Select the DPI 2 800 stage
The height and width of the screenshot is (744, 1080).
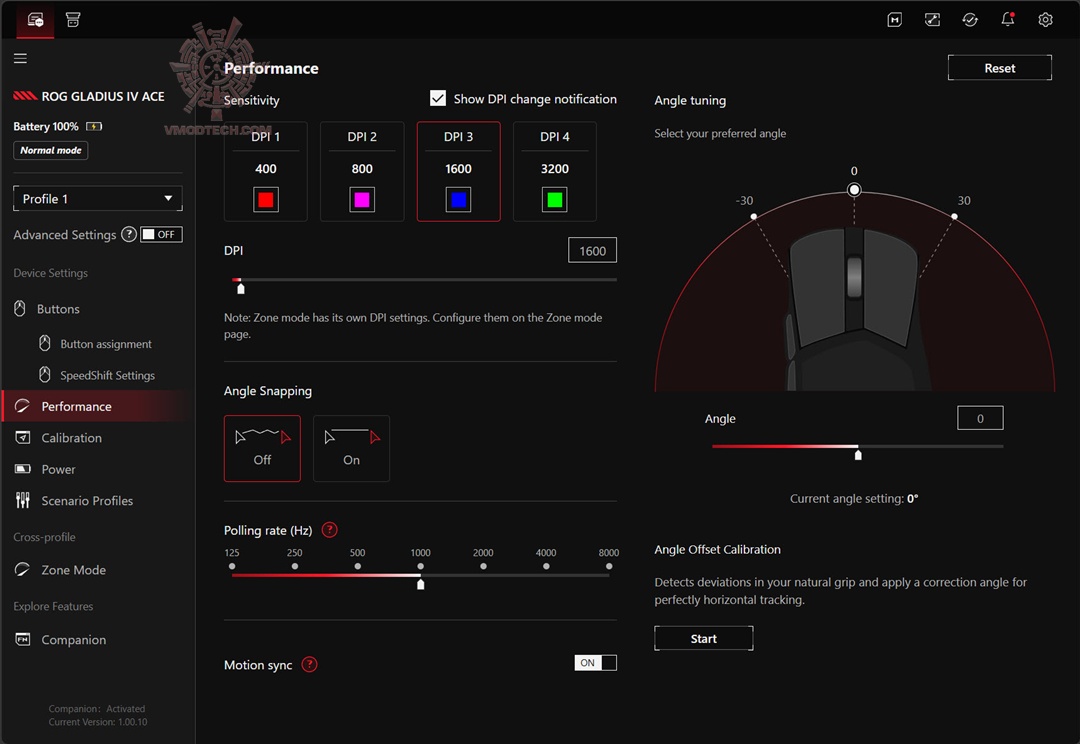(362, 172)
